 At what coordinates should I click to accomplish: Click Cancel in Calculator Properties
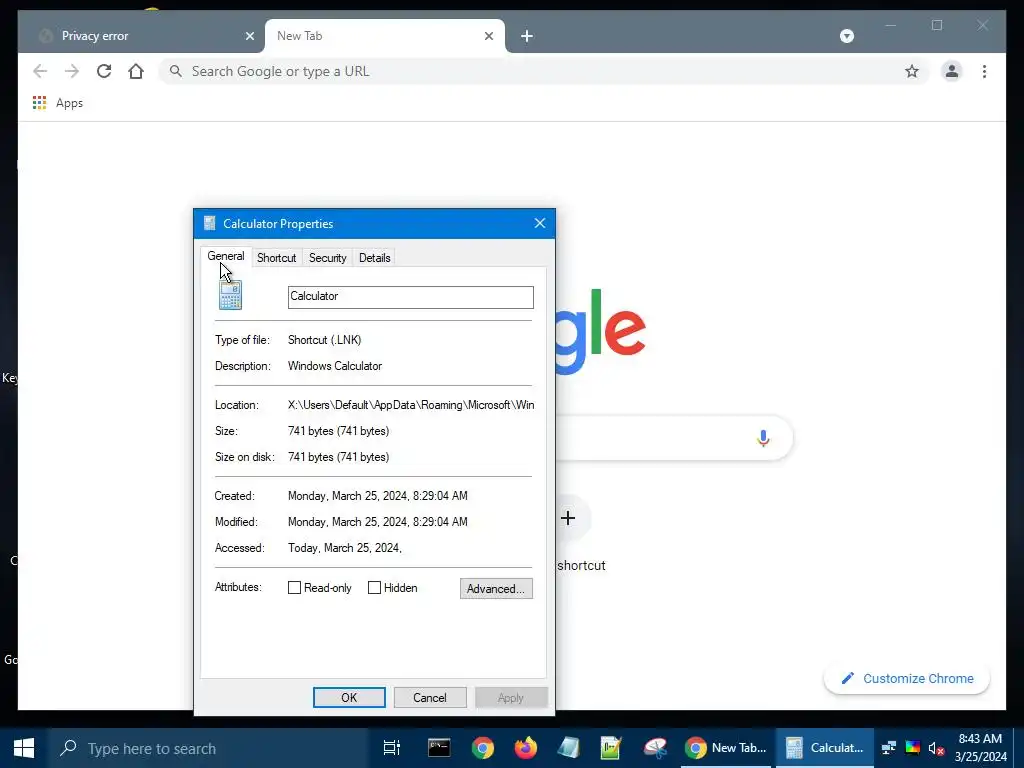pyautogui.click(x=430, y=697)
